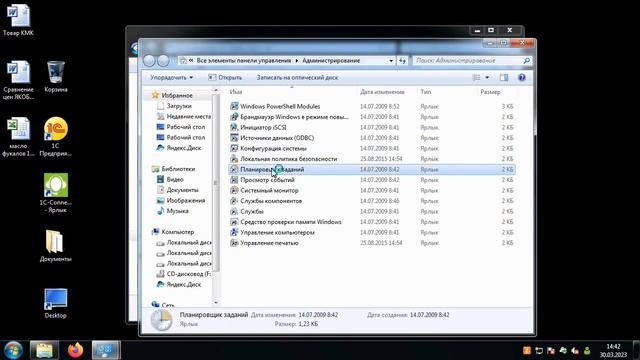Open 1C Предприятие desktop shortcut
Viewport: 640px width, 360px height.
56,137
